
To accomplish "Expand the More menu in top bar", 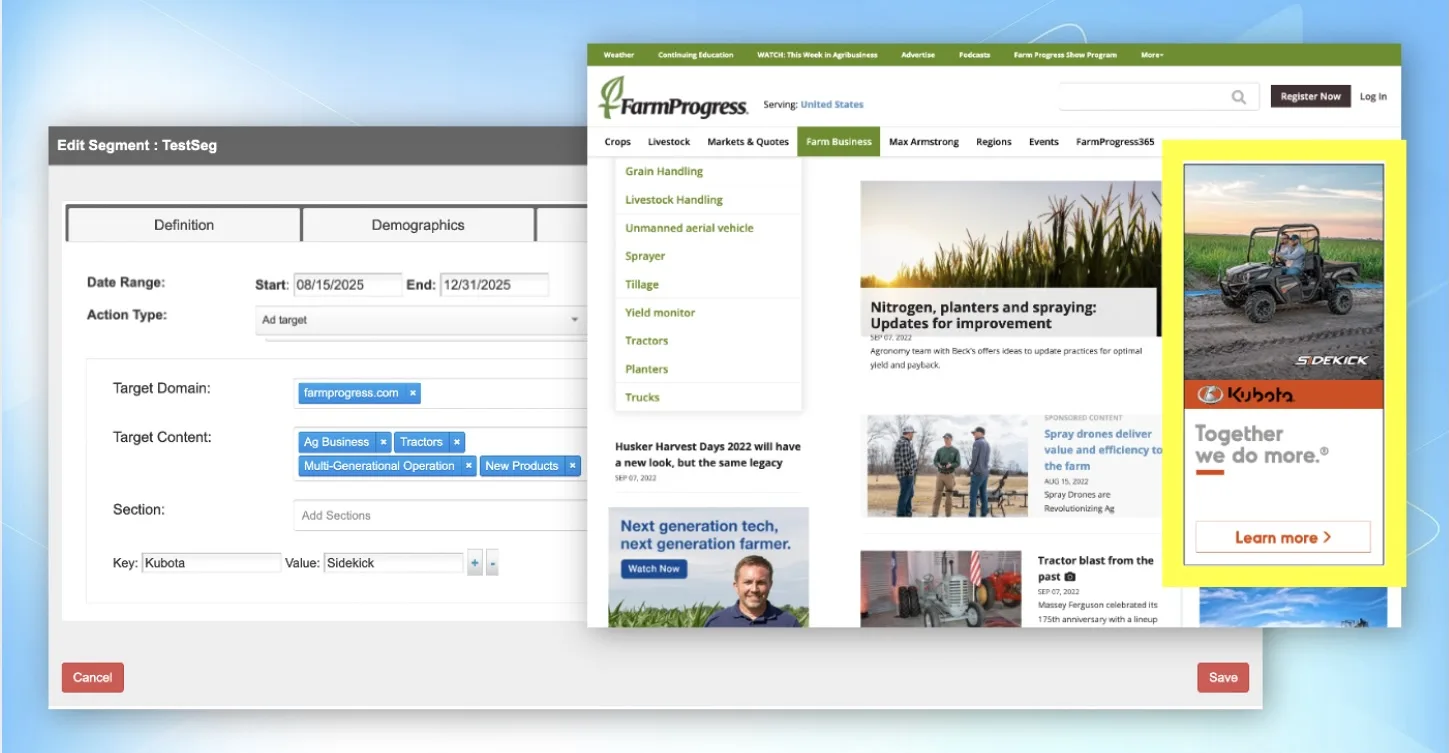I will coord(1152,55).
